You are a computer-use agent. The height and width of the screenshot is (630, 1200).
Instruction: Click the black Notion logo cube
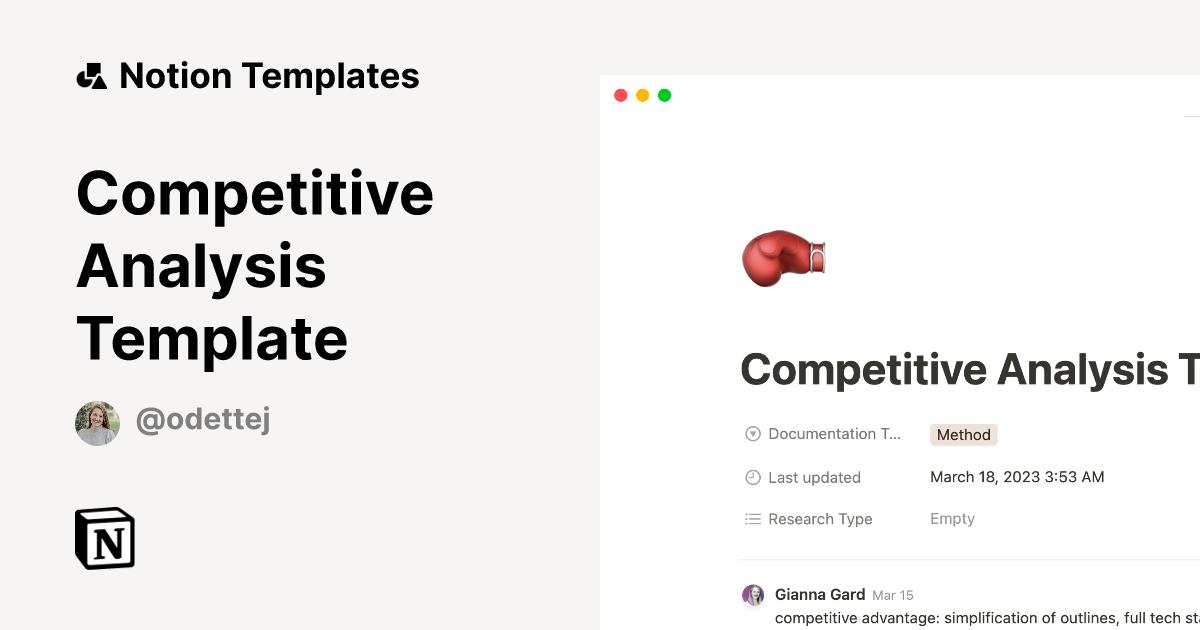[x=104, y=538]
